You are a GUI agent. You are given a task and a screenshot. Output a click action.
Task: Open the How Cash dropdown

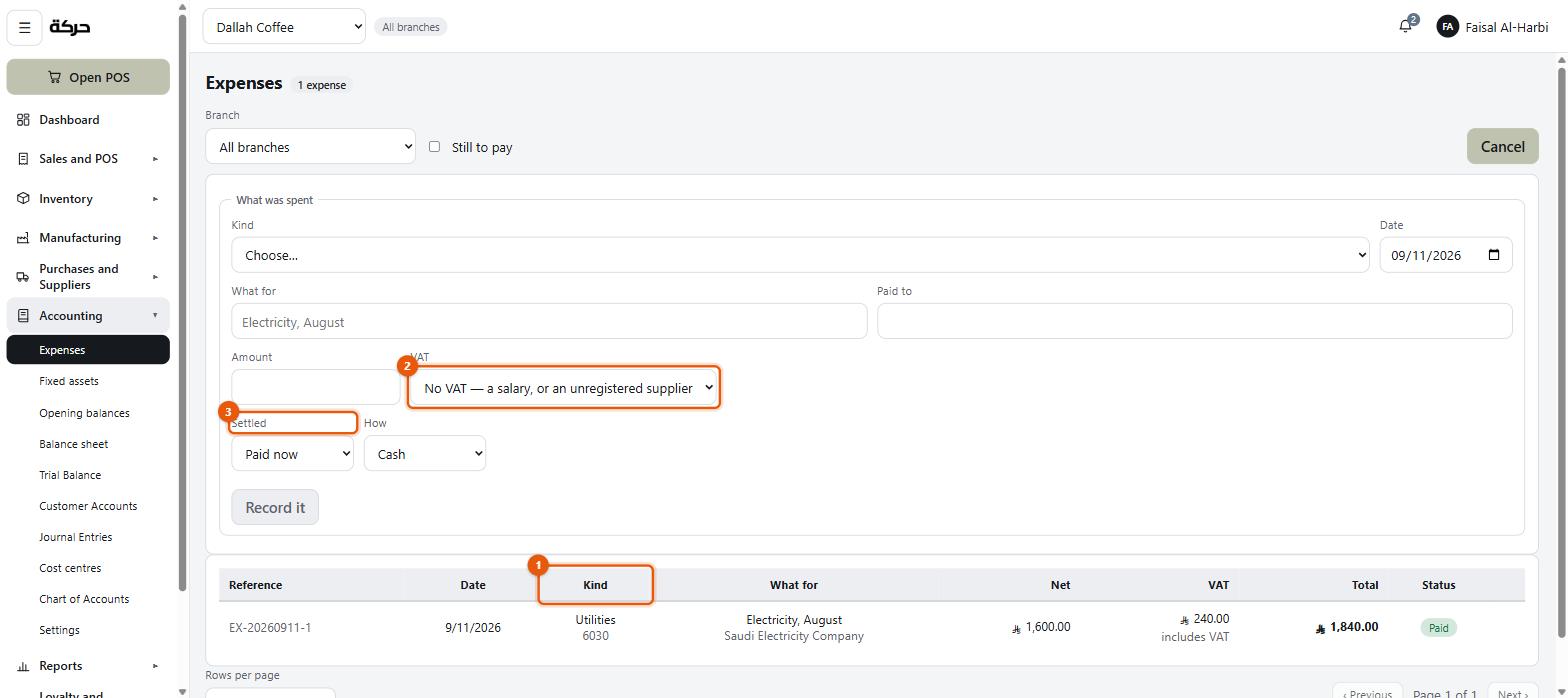coord(425,454)
